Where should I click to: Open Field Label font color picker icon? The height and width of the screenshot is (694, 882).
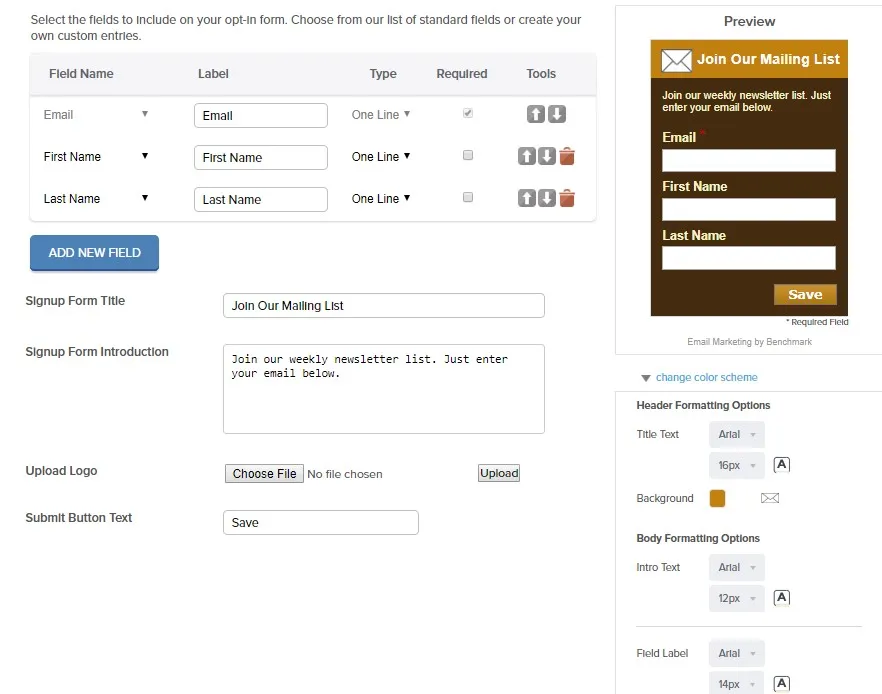point(782,684)
